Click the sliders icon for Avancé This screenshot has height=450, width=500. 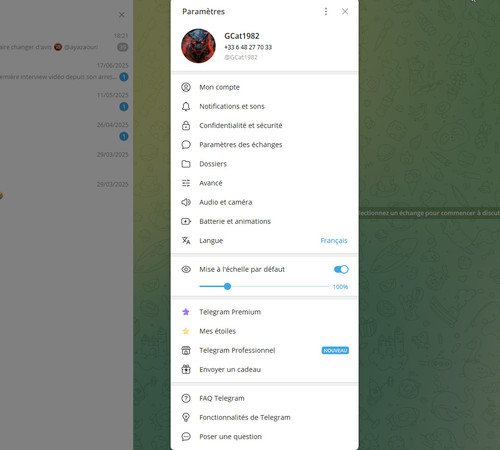tap(186, 183)
